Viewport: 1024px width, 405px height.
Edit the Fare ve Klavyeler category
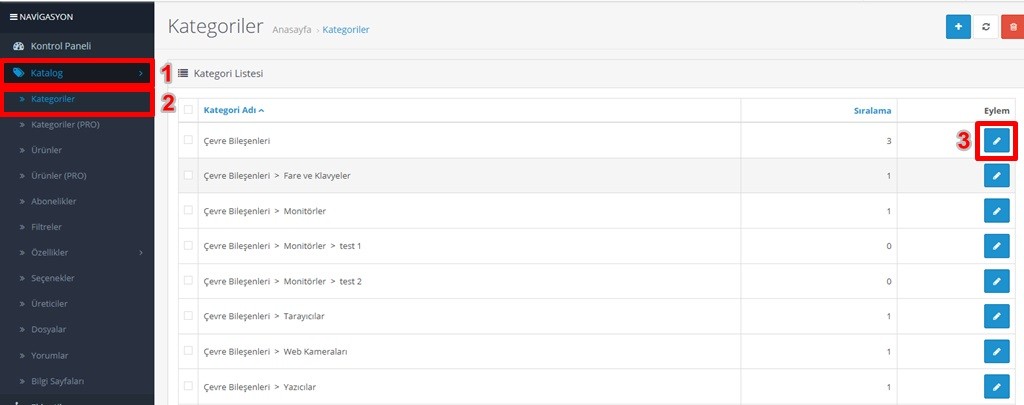point(997,176)
